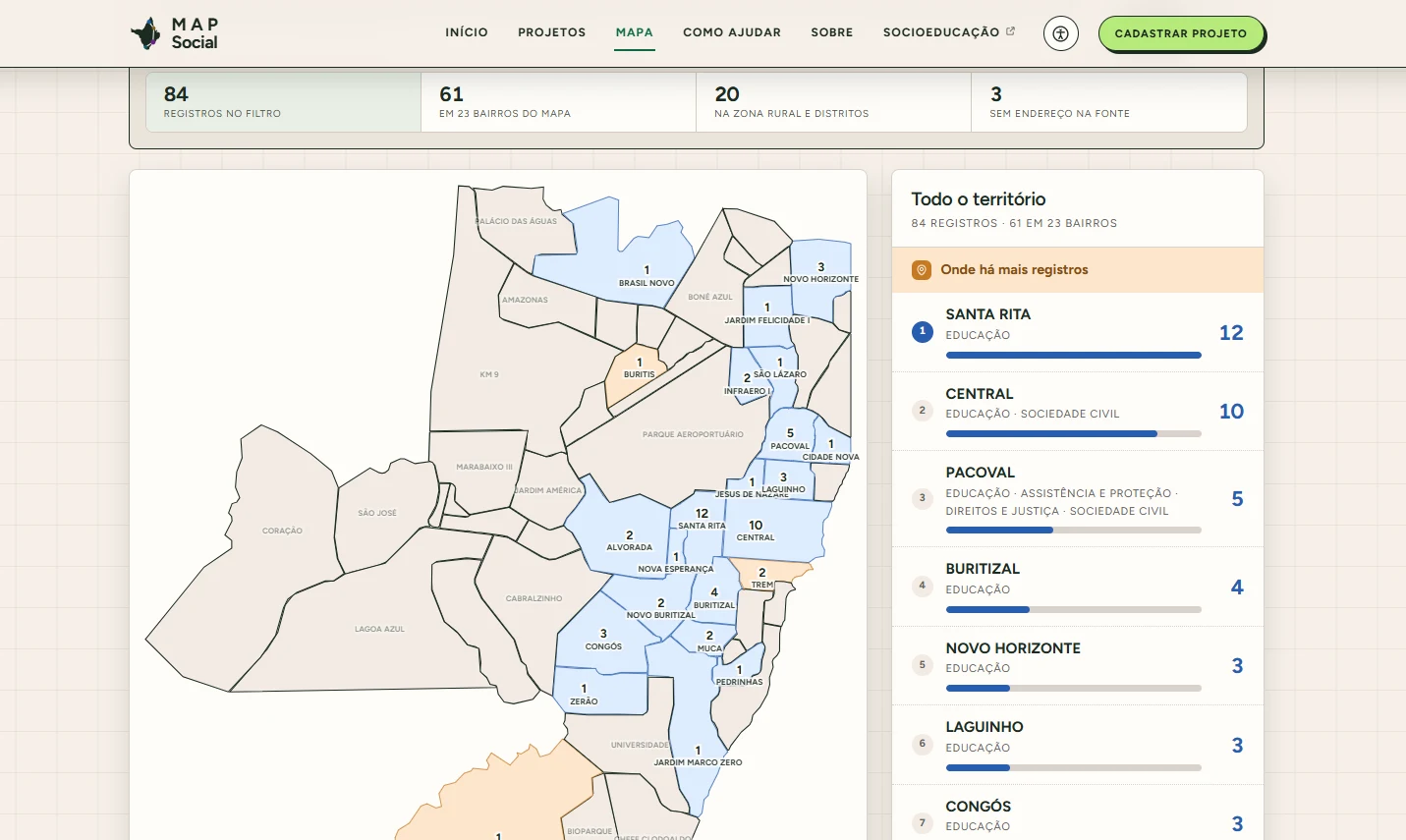Select Alvorada region on the map
This screenshot has height=840, width=1406.
621,526
